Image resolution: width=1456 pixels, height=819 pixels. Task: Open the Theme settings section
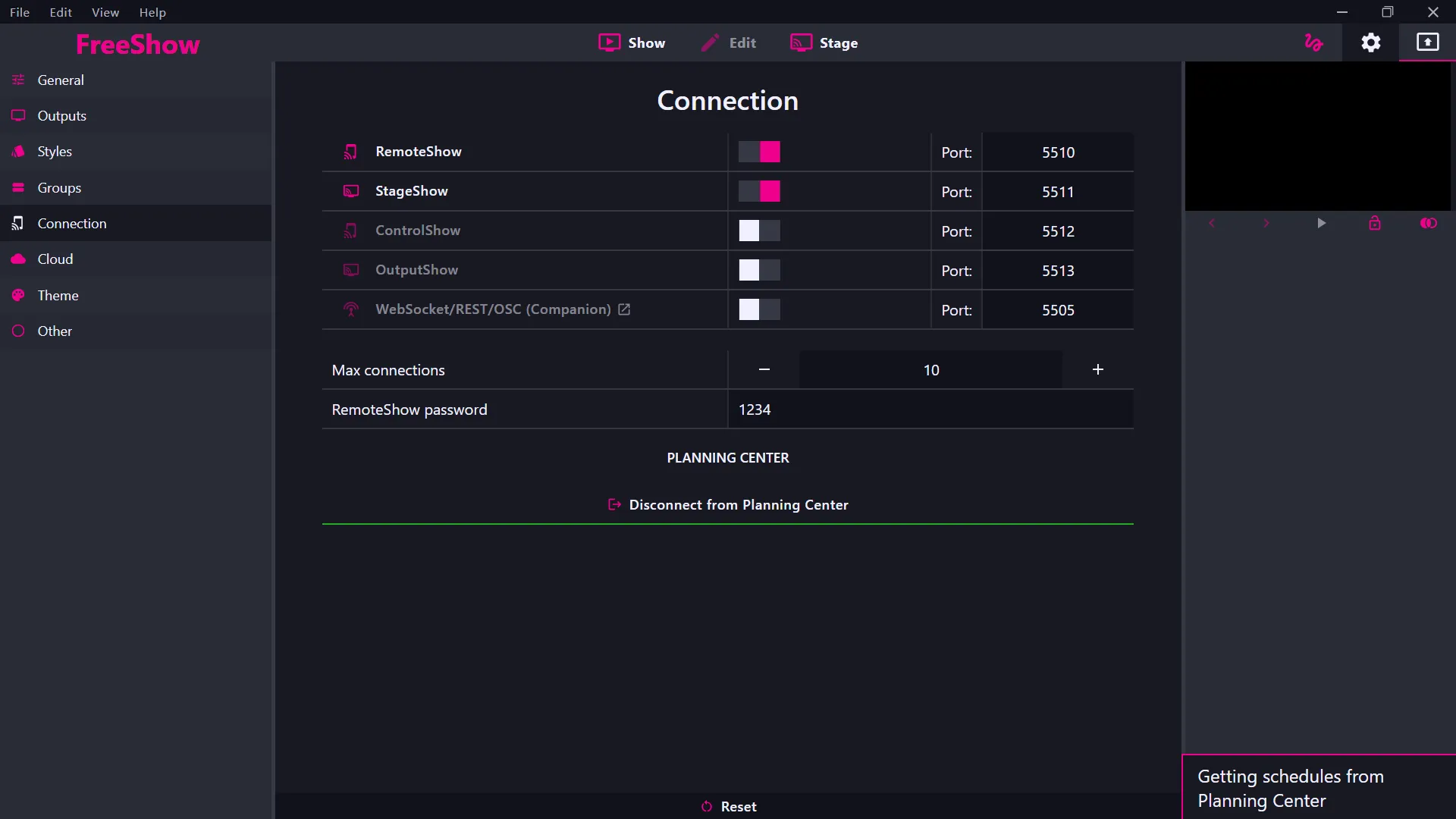pos(58,295)
